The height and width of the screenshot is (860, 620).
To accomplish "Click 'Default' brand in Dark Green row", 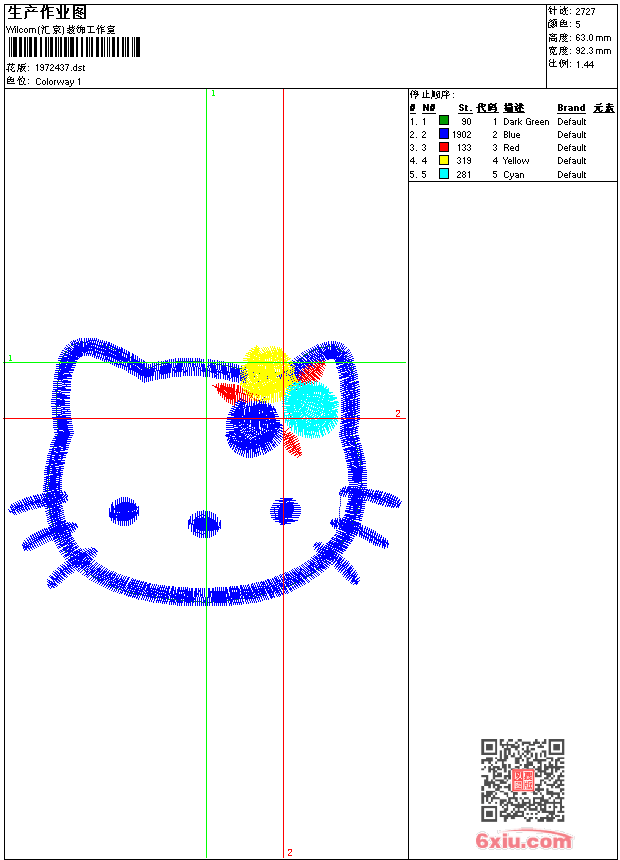I will tap(572, 122).
